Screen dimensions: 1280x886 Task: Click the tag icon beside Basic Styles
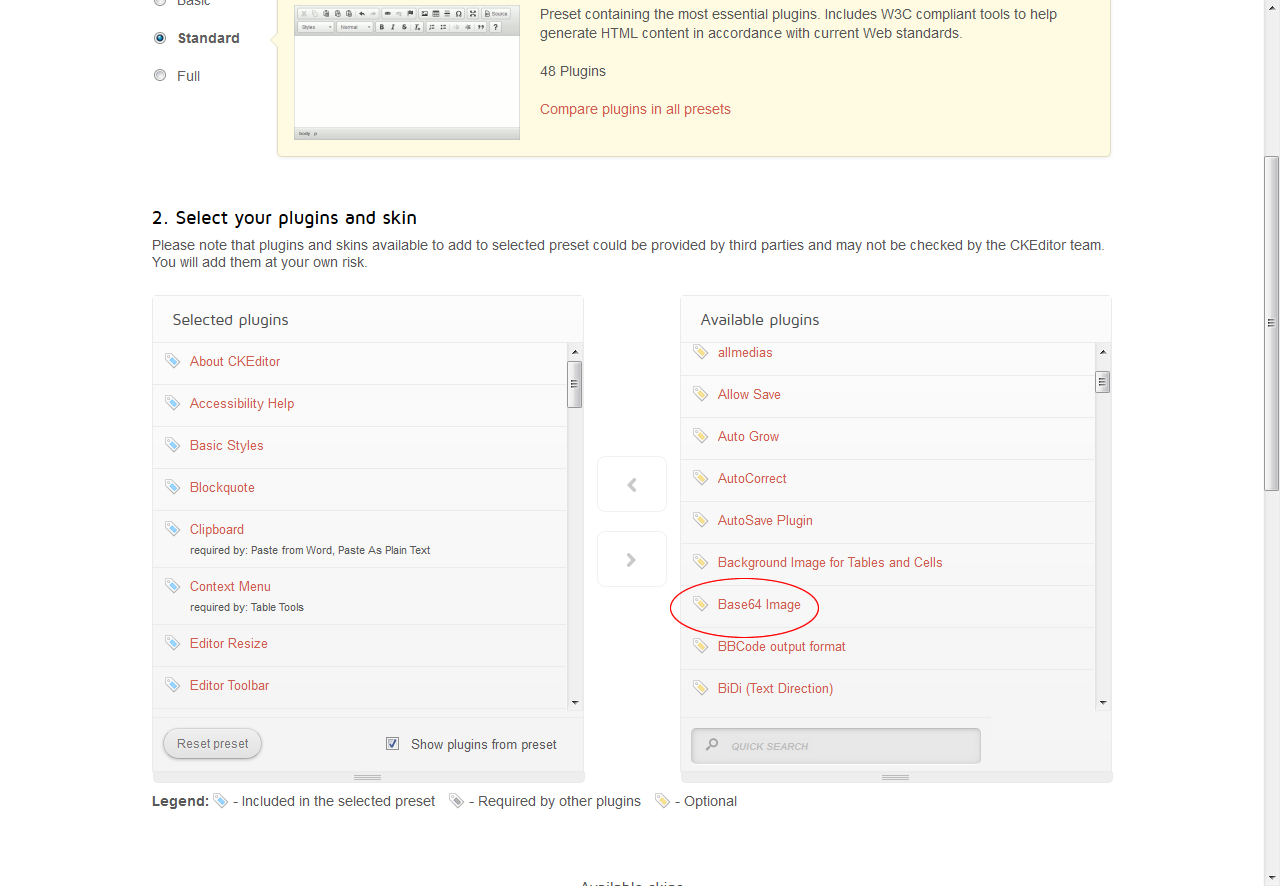[x=172, y=445]
